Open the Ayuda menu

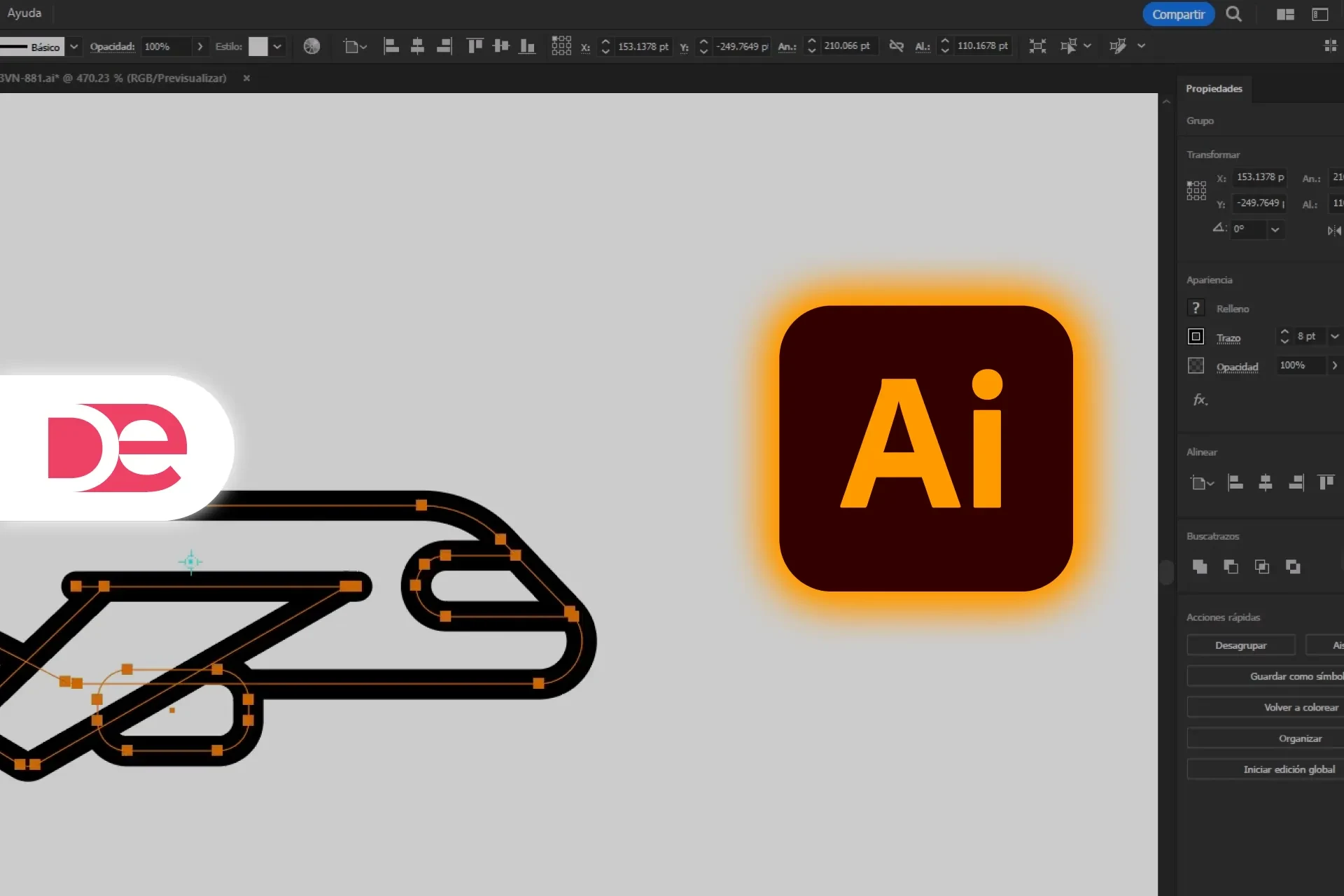click(x=24, y=13)
